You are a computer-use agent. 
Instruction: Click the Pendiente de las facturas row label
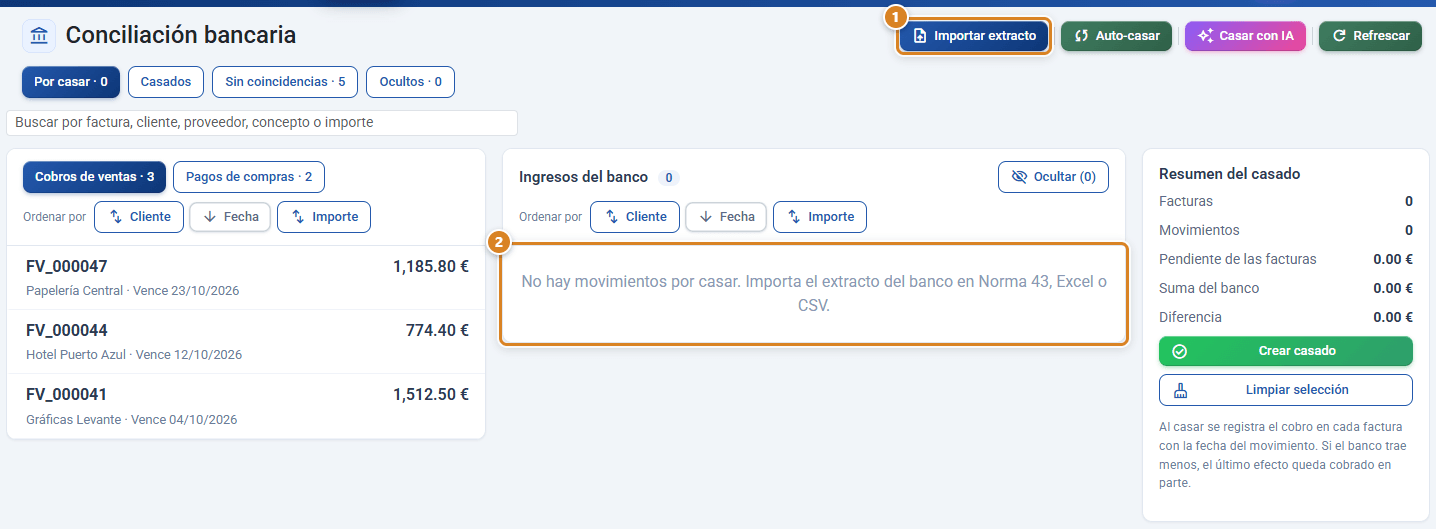(1238, 259)
